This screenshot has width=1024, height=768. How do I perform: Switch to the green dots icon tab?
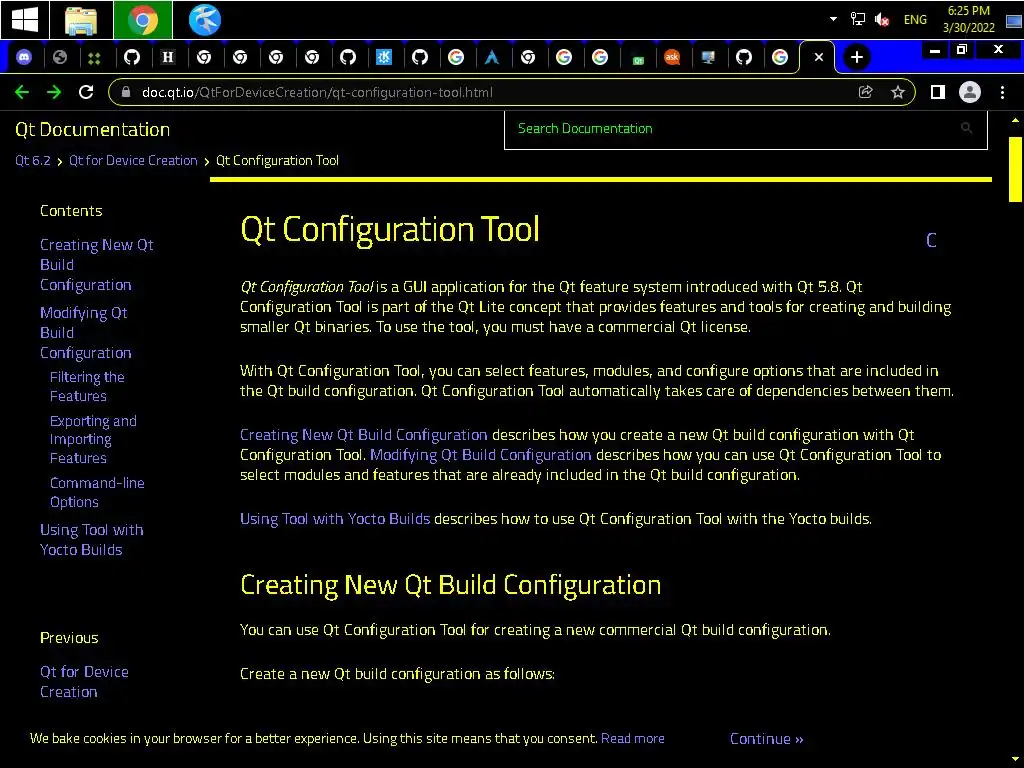coord(95,57)
